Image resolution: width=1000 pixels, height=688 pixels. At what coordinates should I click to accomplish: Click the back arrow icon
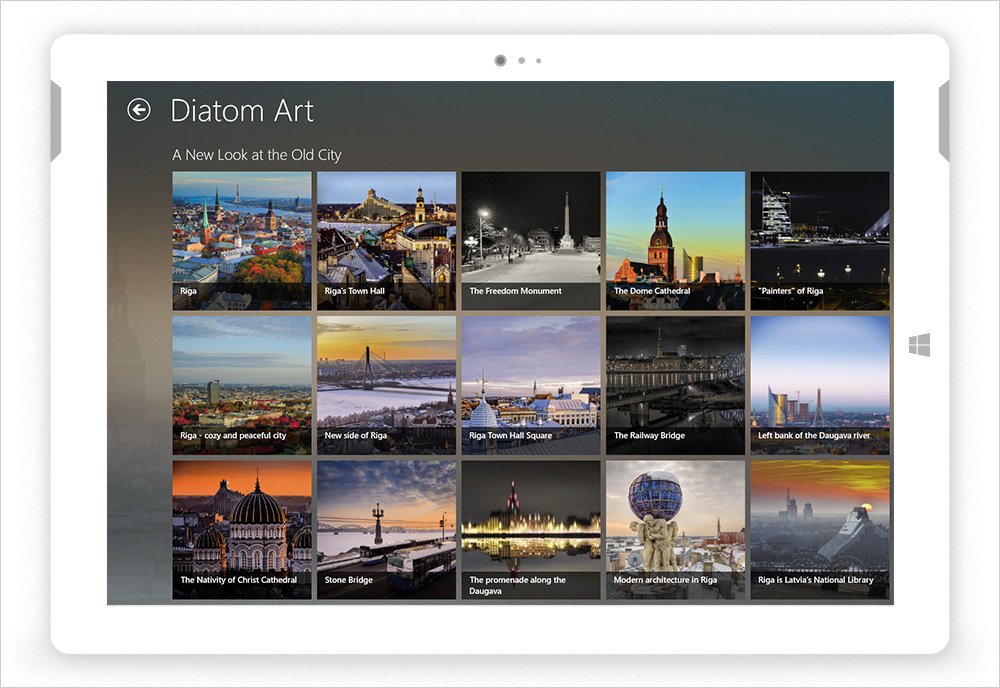point(139,110)
